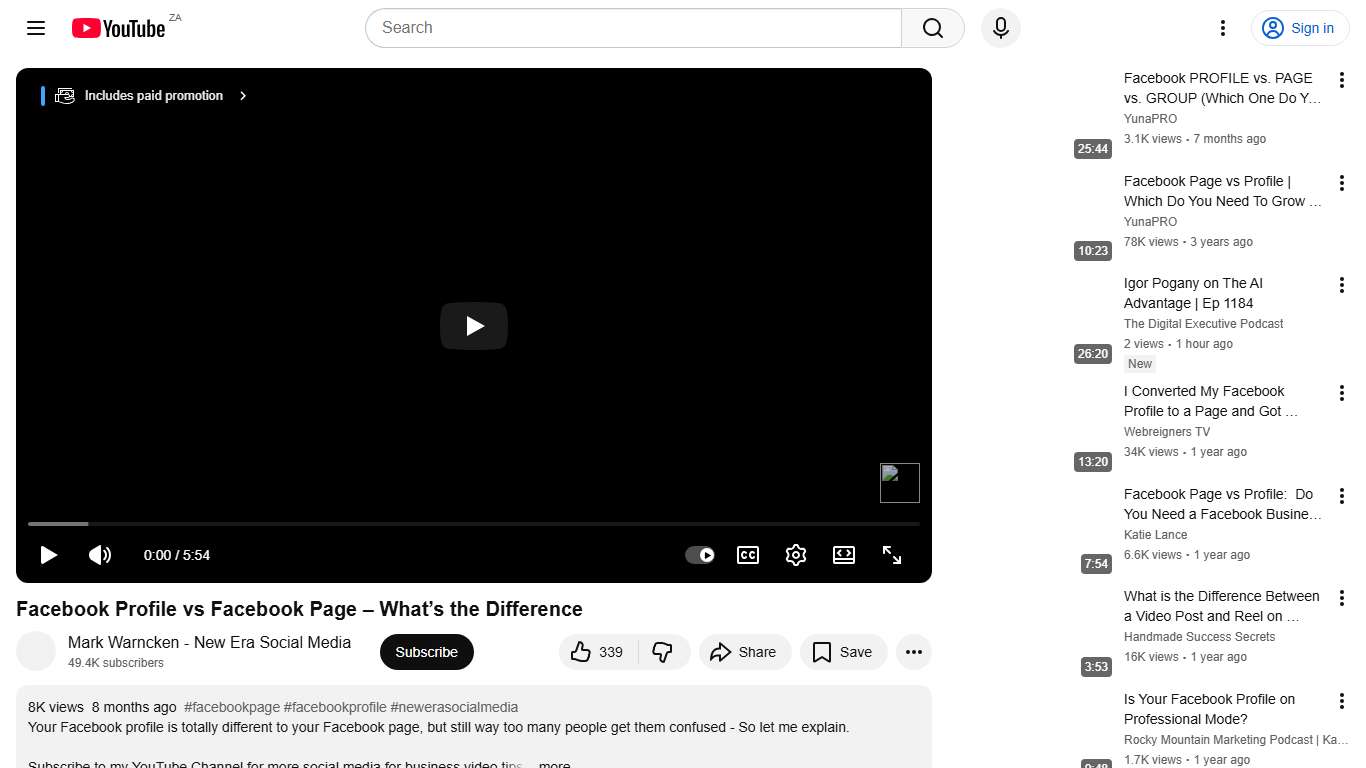Open the top-right three-dot settings menu
Image resolution: width=1366 pixels, height=768 pixels.
click(x=1222, y=28)
